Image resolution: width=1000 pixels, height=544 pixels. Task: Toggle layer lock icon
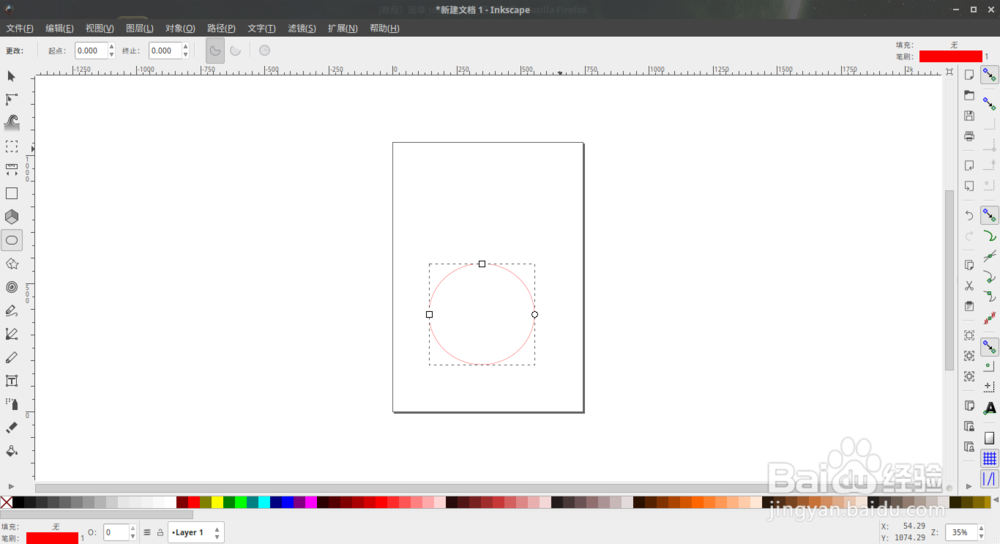coord(160,533)
